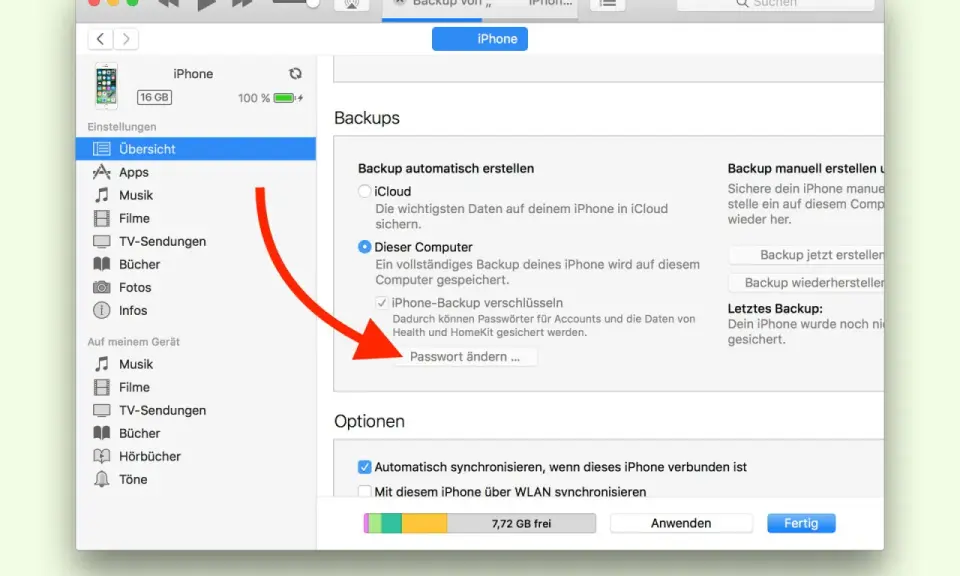The image size is (960, 576).
Task: Open TV-Sendungen under Auf meinem Gerät
Action: click(196, 410)
